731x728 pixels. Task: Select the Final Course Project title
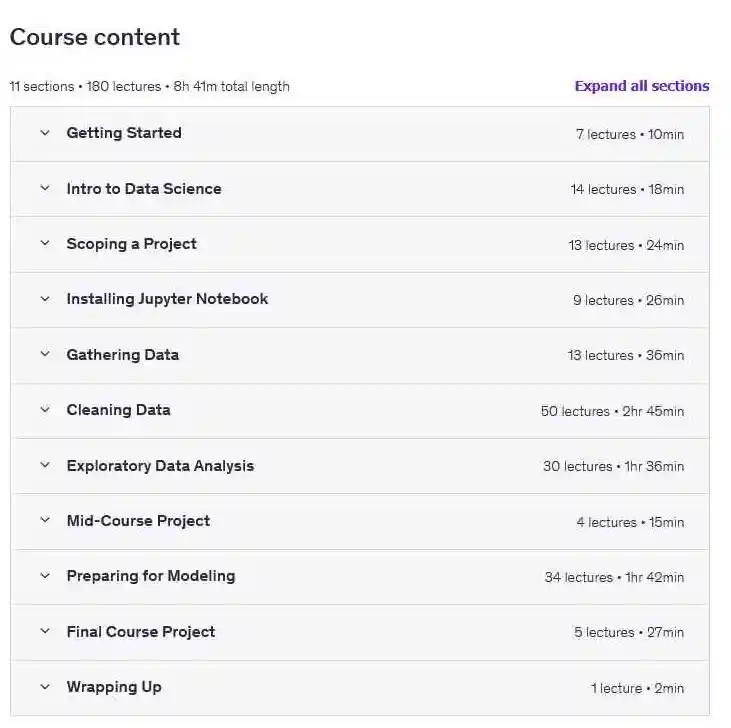[x=141, y=631]
